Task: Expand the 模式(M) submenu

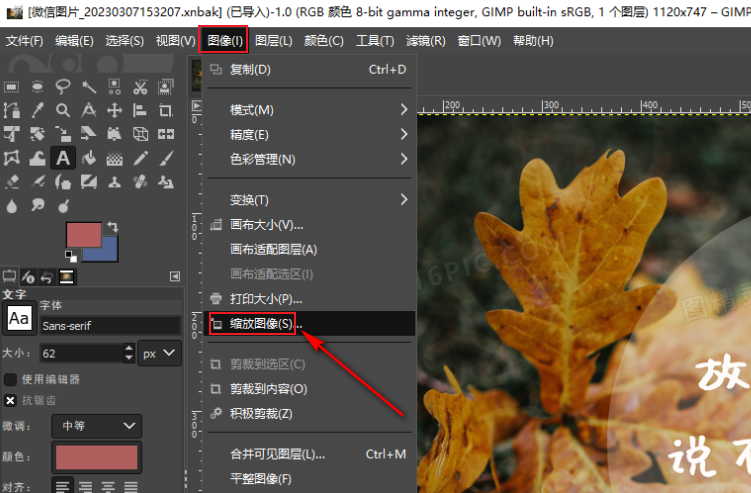Action: pyautogui.click(x=310, y=110)
